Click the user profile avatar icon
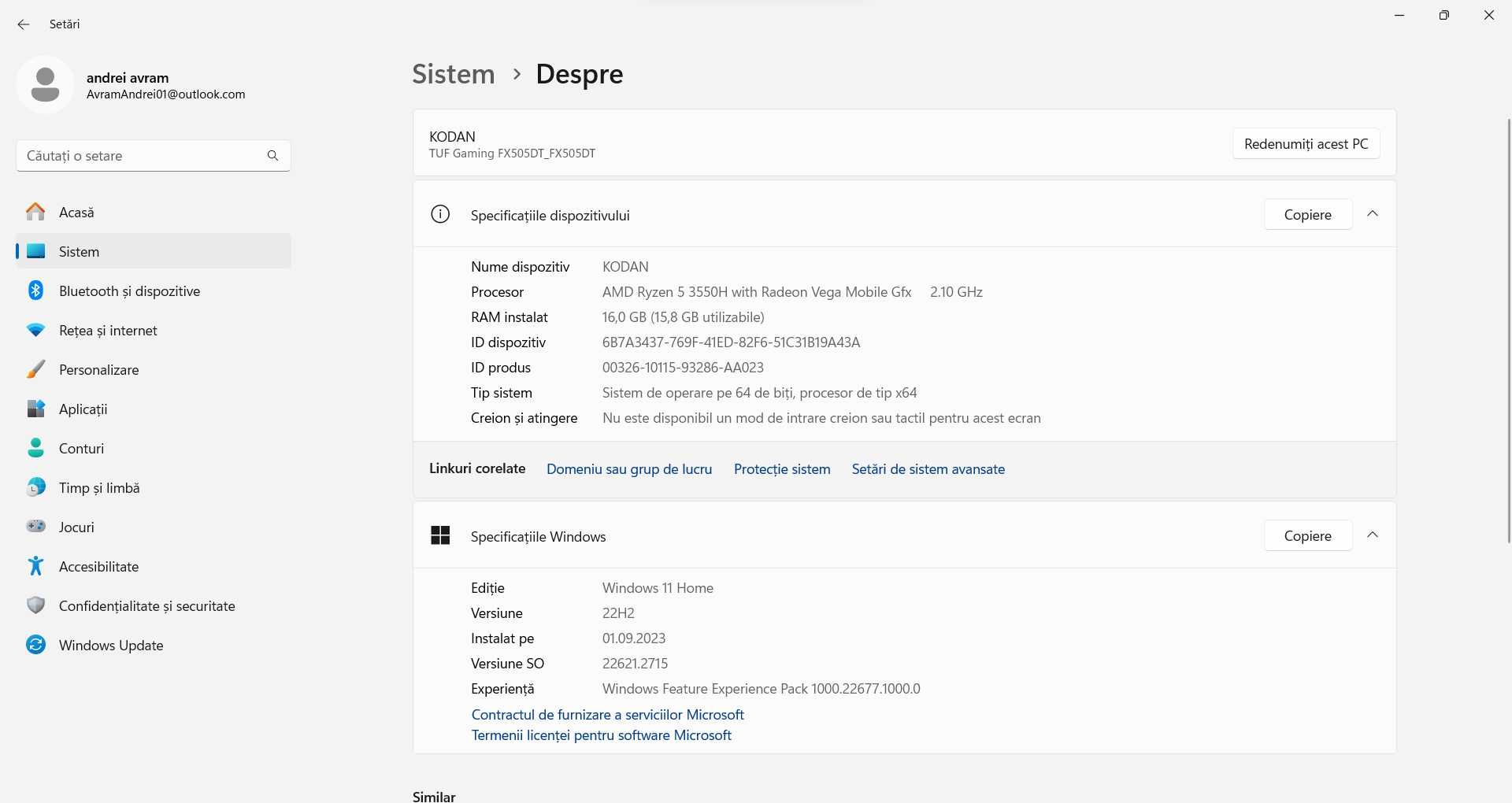The width and height of the screenshot is (1512, 803). coord(45,84)
